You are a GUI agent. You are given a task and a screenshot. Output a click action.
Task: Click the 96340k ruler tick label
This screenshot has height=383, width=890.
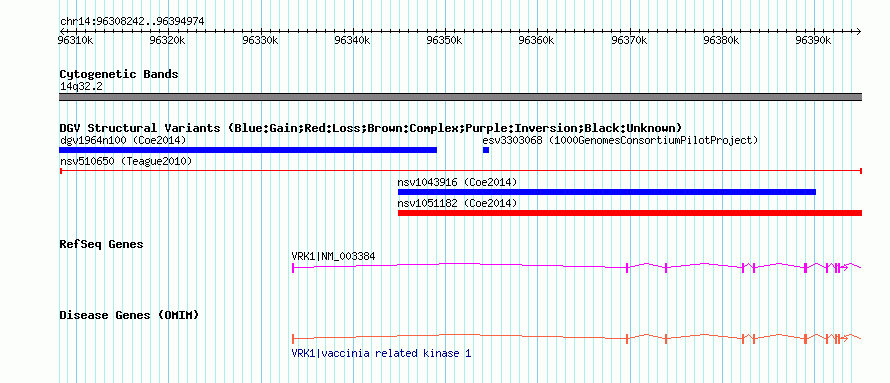pyautogui.click(x=352, y=41)
